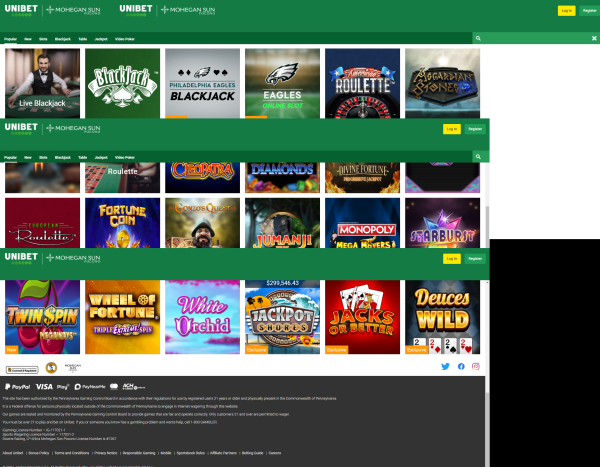Open the Privacy Notice footer link

coord(106,453)
